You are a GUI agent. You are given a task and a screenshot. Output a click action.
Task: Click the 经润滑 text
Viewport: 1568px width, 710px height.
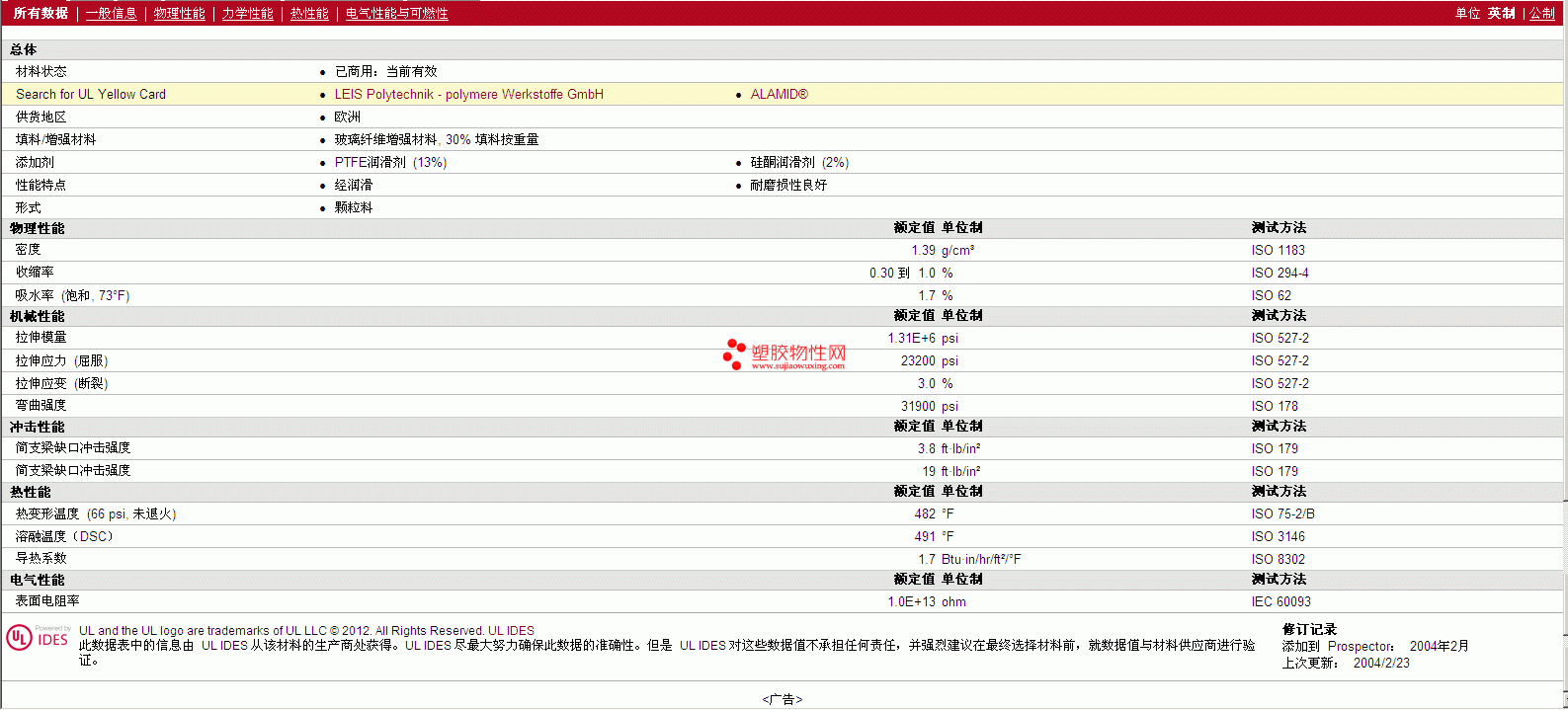354,185
